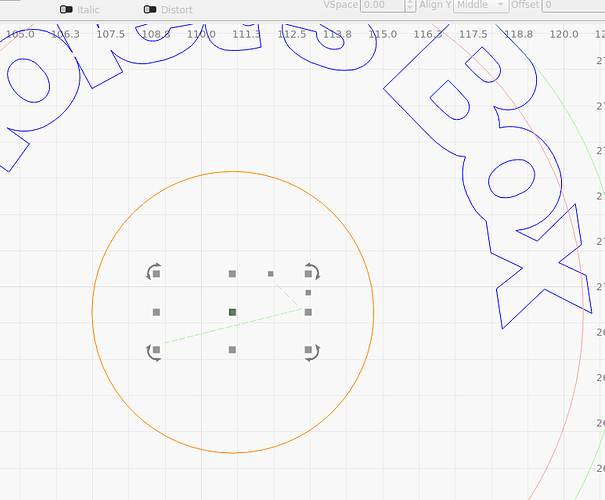Image resolution: width=605 pixels, height=500 pixels.
Task: Click the 105.0 ruler label
Action: point(20,34)
